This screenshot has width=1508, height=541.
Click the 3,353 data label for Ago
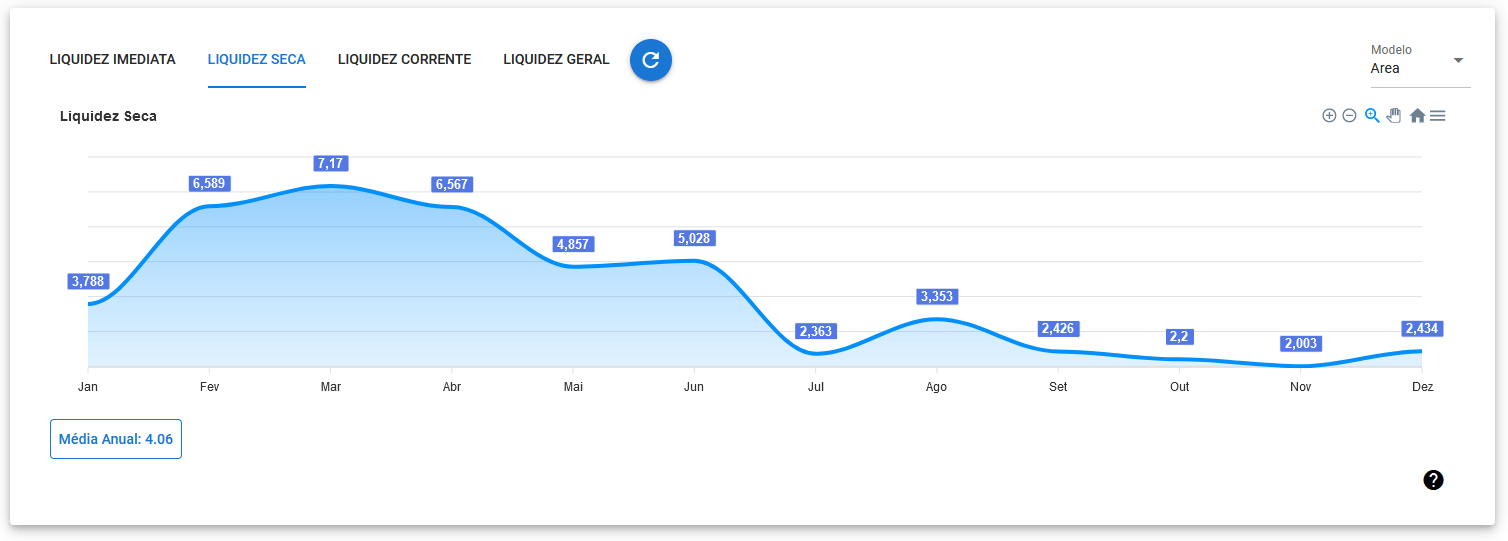937,297
